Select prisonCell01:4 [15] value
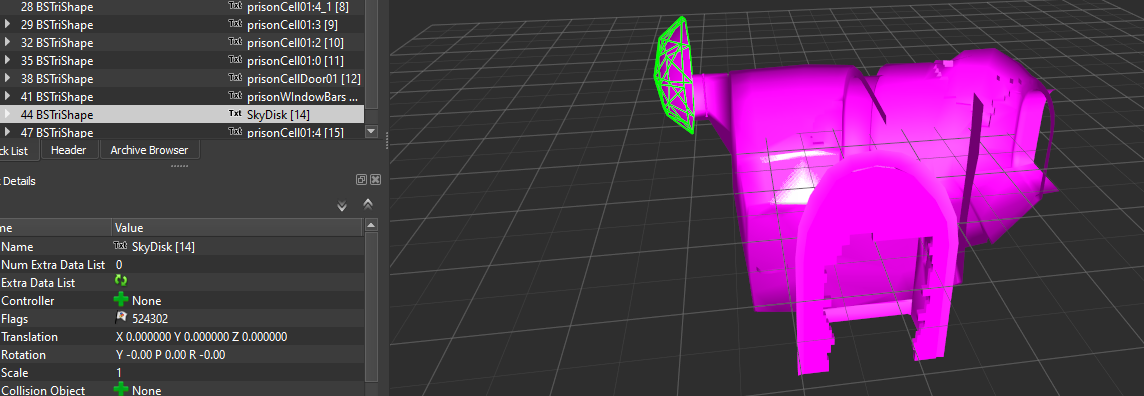This screenshot has width=1144, height=396. 295,132
